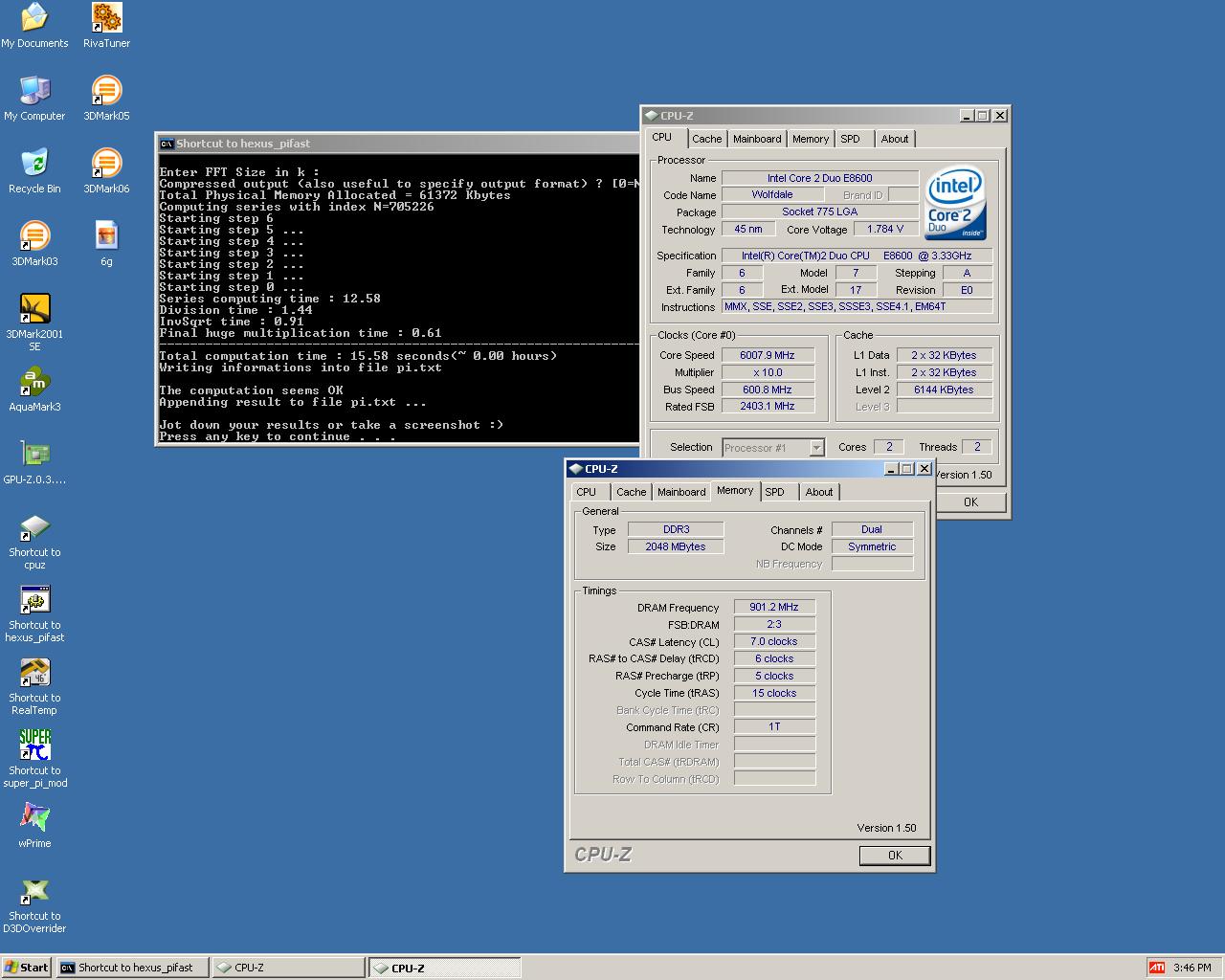
Task: Open the wPrime desktop icon
Action: click(x=34, y=826)
